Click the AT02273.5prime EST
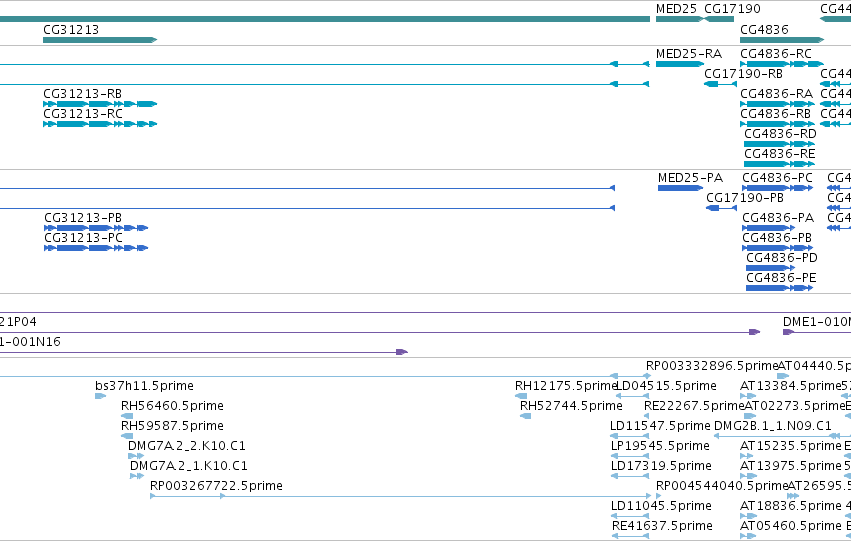Image resolution: width=851 pixels, height=541 pixels. pyautogui.click(x=751, y=416)
